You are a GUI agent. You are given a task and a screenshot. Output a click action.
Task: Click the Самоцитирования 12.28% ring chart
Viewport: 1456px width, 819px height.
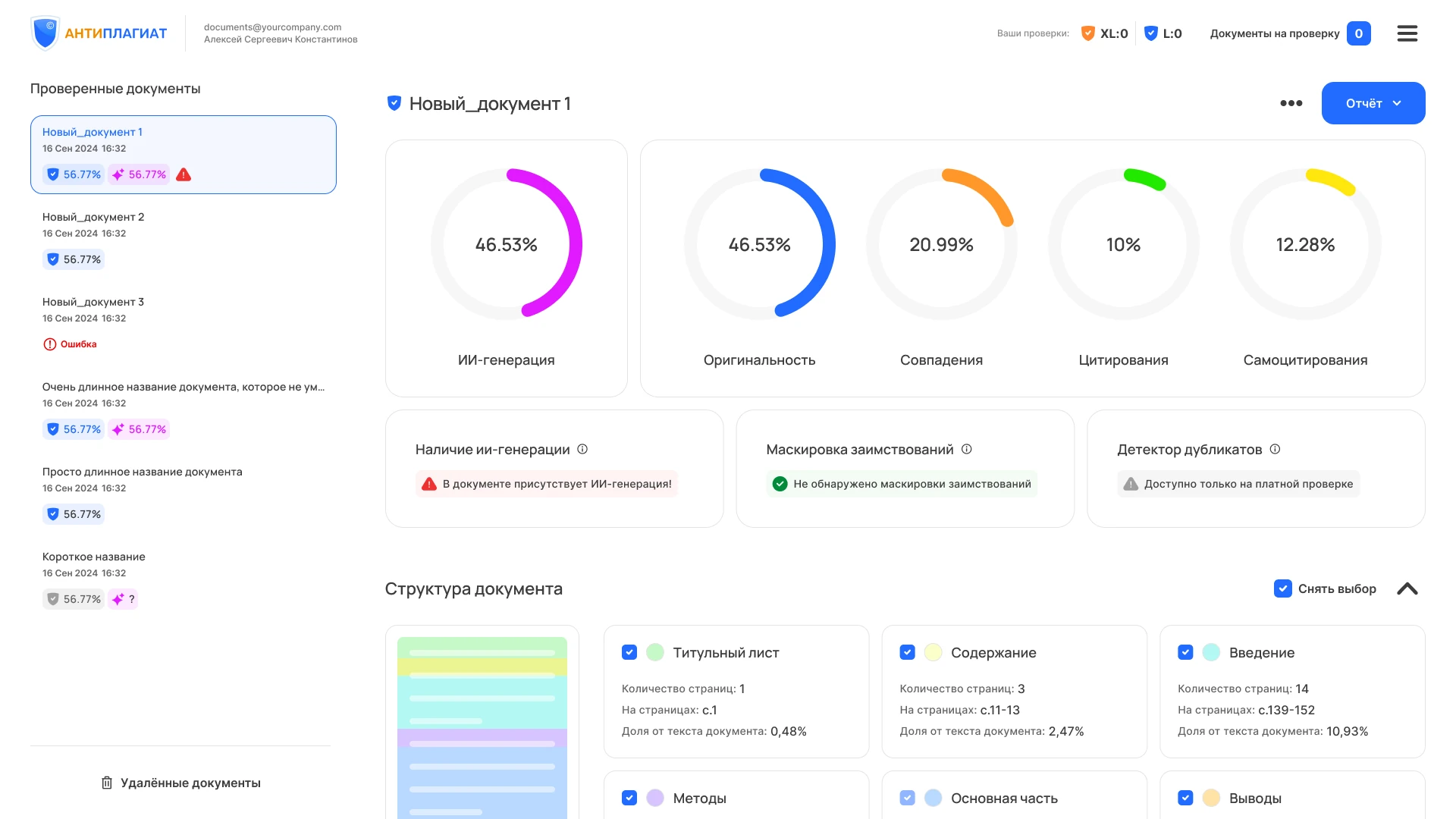[1306, 244]
